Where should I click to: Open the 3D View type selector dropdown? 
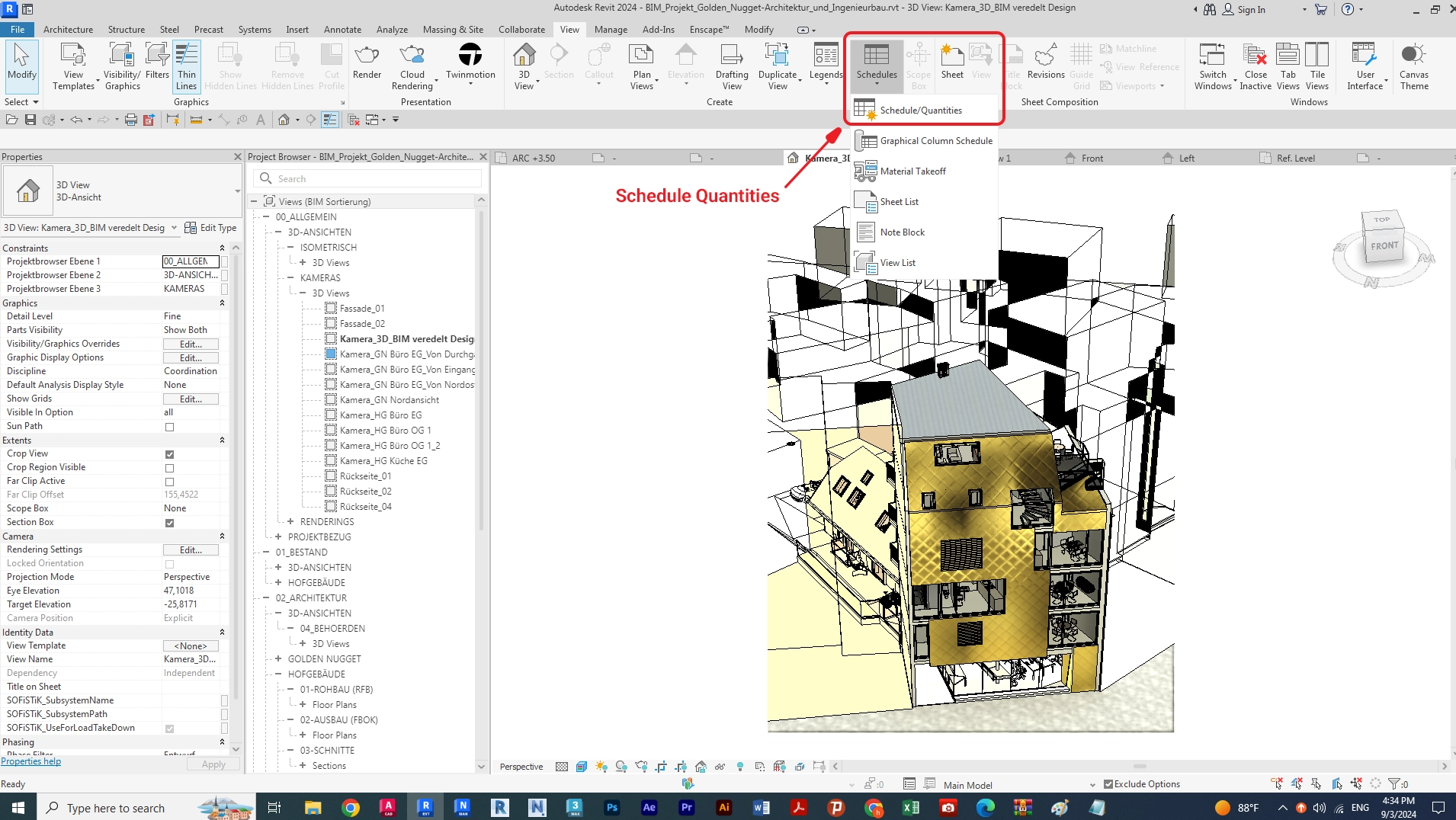click(x=237, y=191)
